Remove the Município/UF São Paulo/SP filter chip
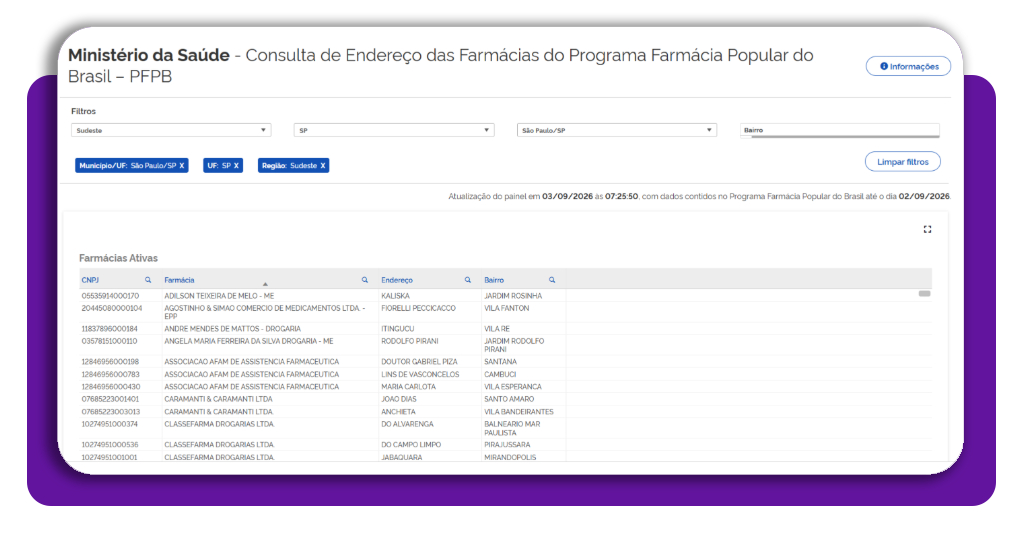The image size is (1024, 536). coord(182,166)
